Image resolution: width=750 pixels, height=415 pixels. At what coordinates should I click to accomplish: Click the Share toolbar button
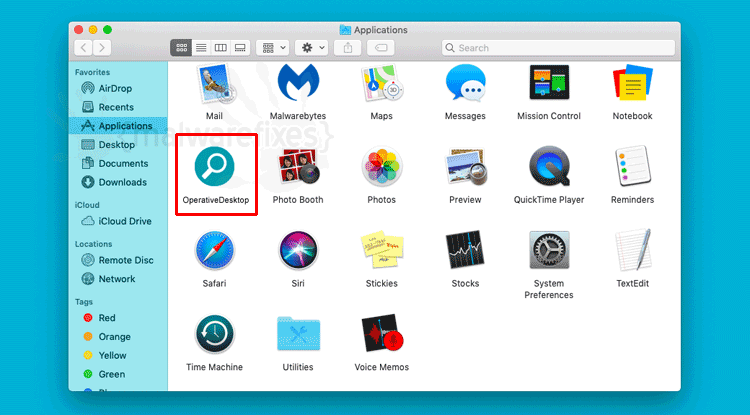pyautogui.click(x=348, y=48)
